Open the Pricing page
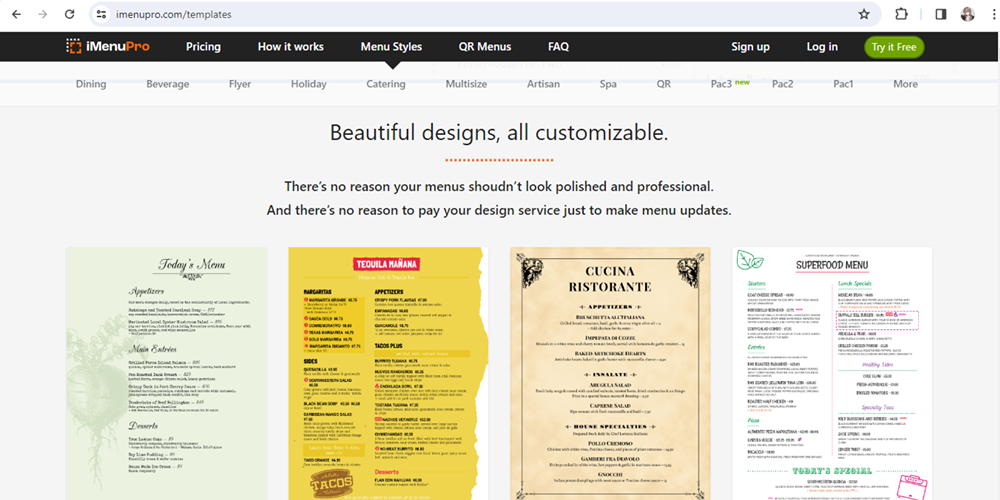The width and height of the screenshot is (1000, 500). (x=203, y=47)
